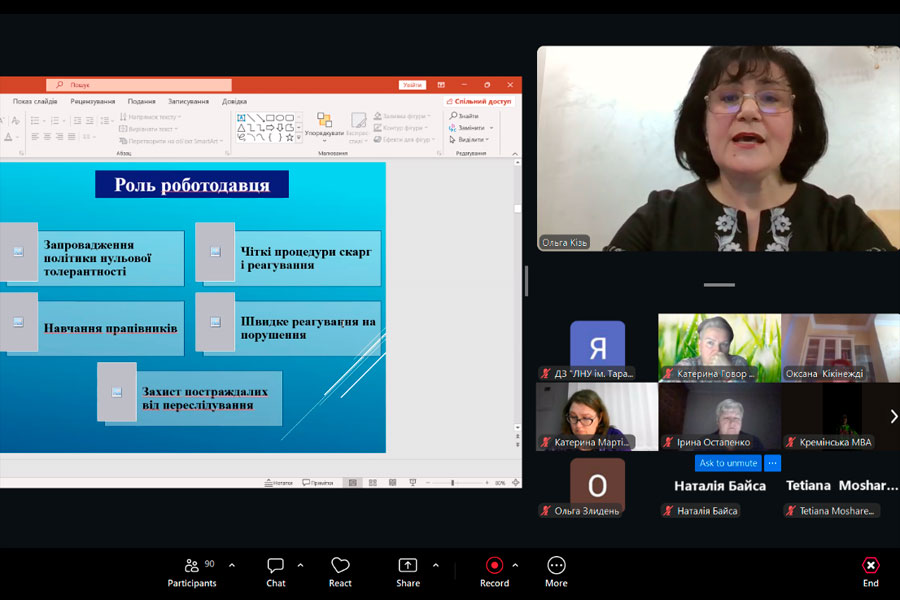Screen dimensions: 900x600
Task: Expand Participants options caret
Action: click(232, 566)
